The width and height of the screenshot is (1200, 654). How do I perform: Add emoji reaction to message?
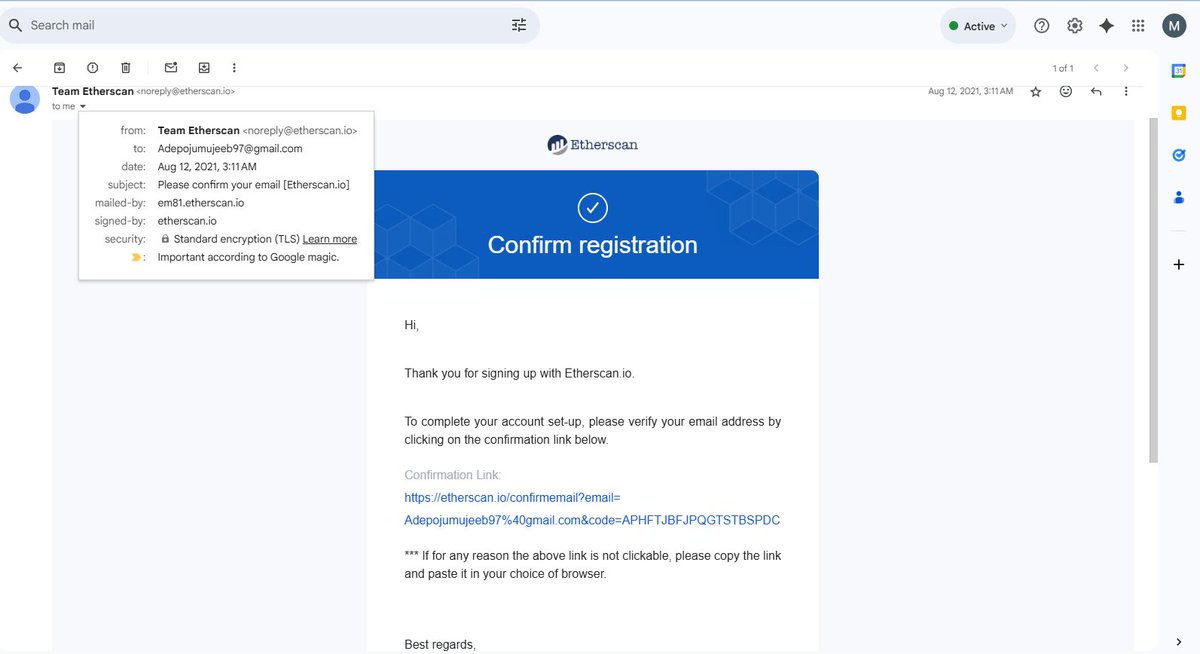tap(1066, 91)
